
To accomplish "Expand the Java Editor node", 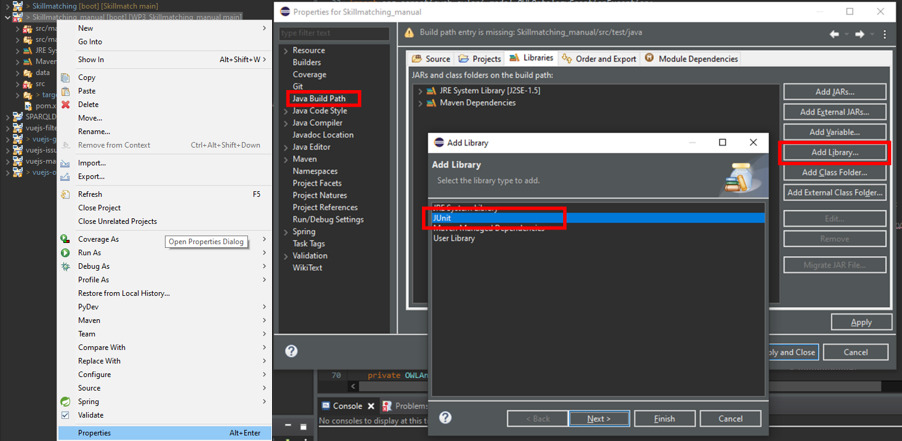I will pyautogui.click(x=285, y=147).
